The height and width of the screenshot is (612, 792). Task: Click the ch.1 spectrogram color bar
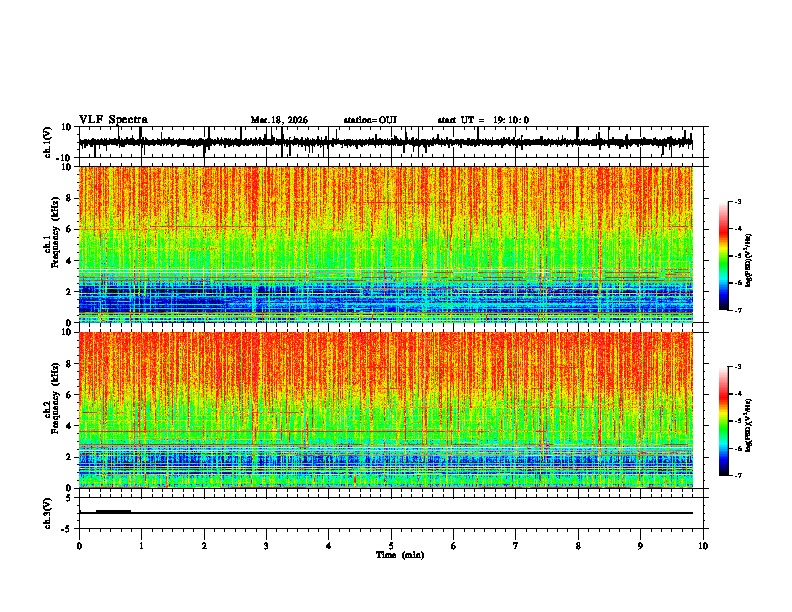tap(723, 256)
